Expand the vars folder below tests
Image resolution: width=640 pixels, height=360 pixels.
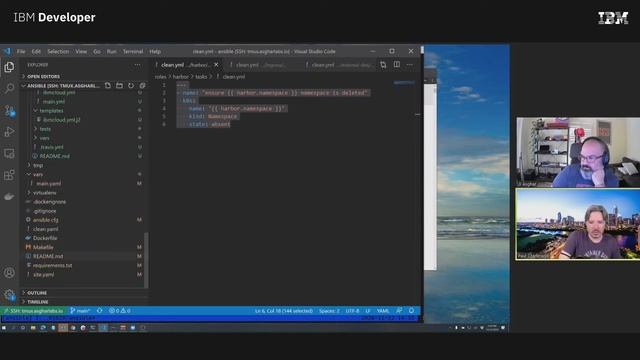point(44,138)
